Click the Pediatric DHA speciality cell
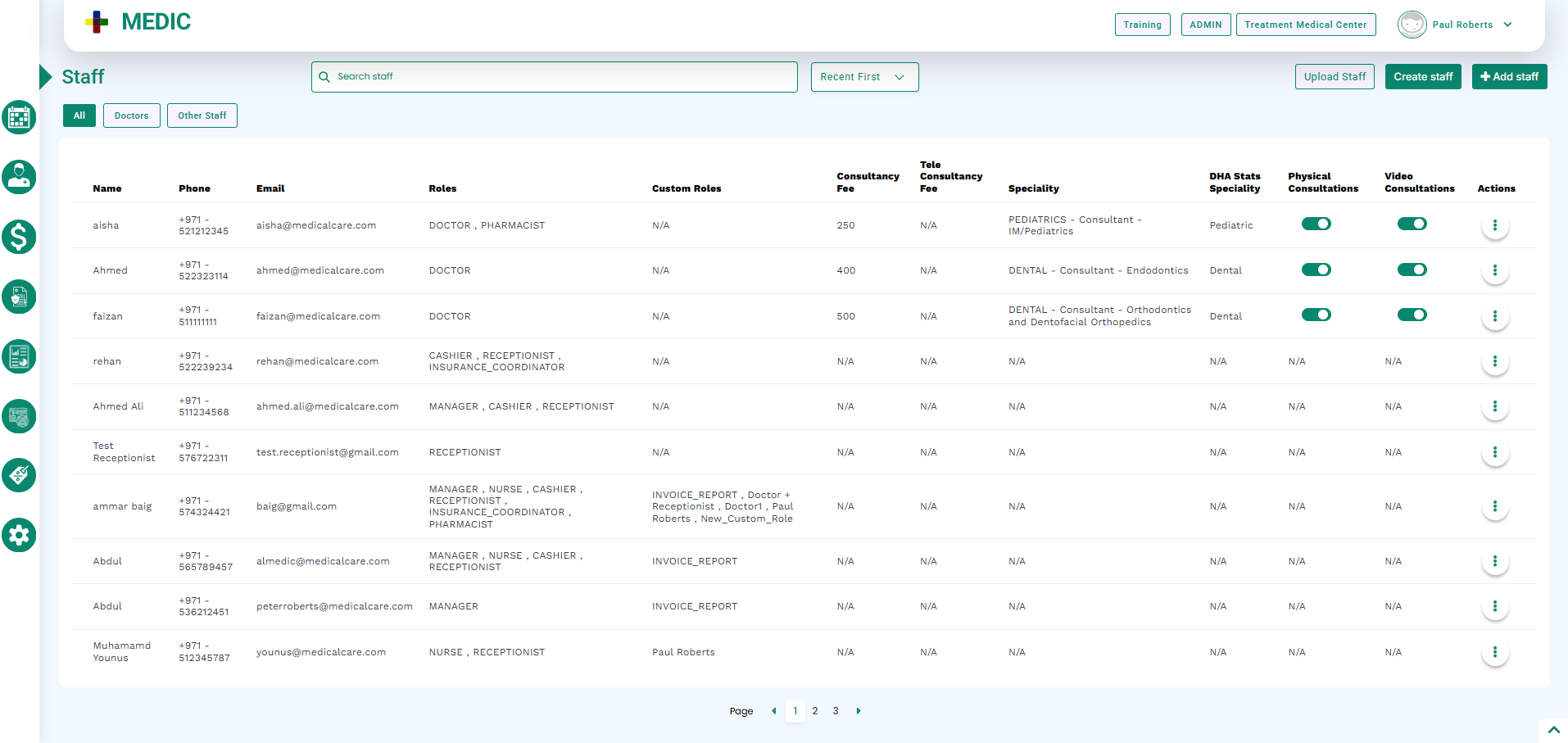This screenshot has width=1568, height=743. click(x=1231, y=225)
